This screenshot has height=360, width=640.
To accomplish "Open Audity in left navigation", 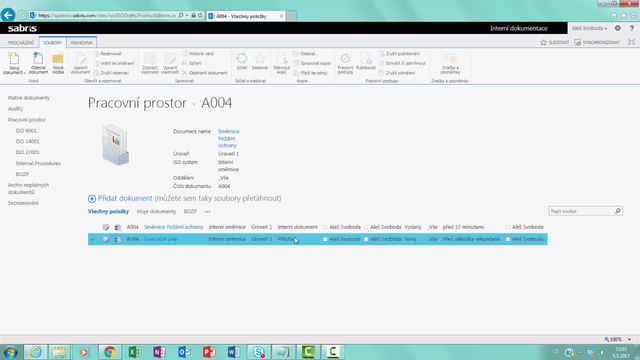I will pyautogui.click(x=16, y=109).
